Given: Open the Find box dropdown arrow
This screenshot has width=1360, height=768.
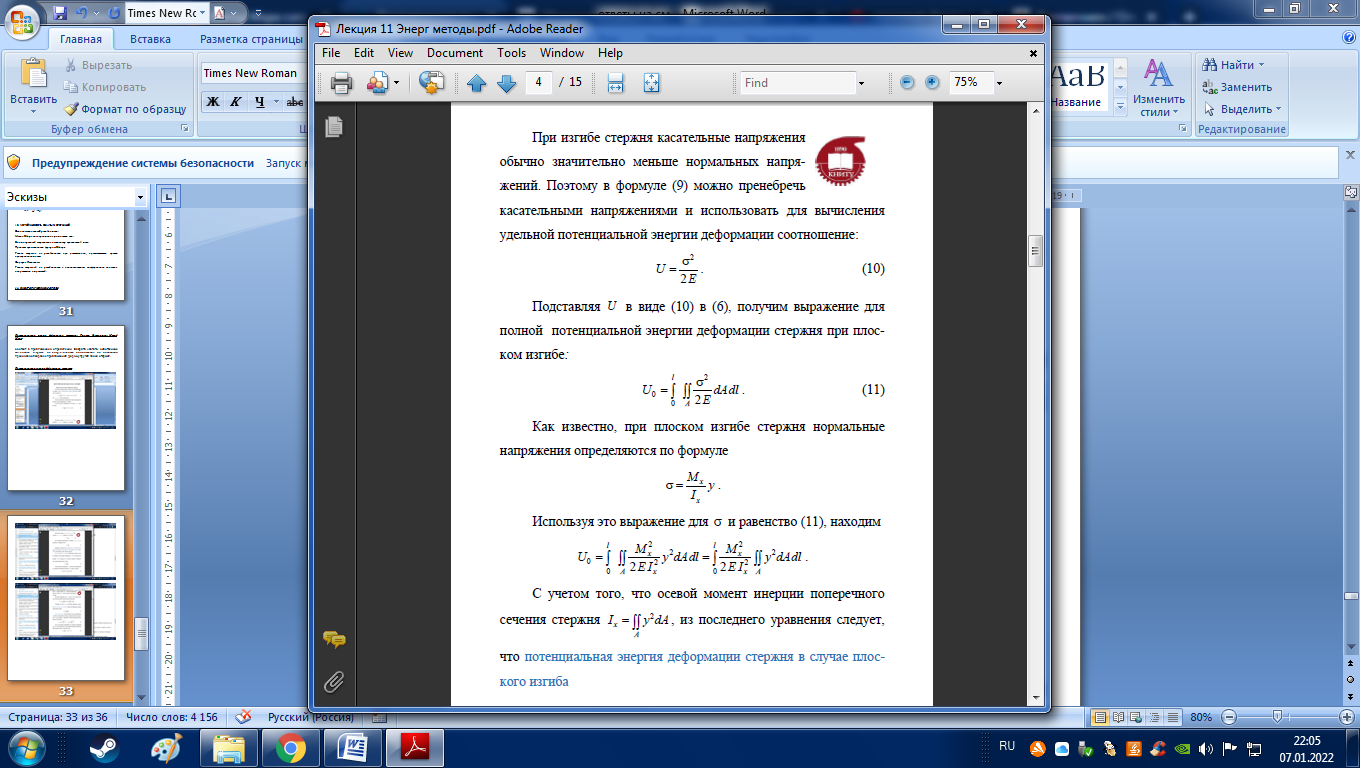Looking at the screenshot, I should click(861, 83).
